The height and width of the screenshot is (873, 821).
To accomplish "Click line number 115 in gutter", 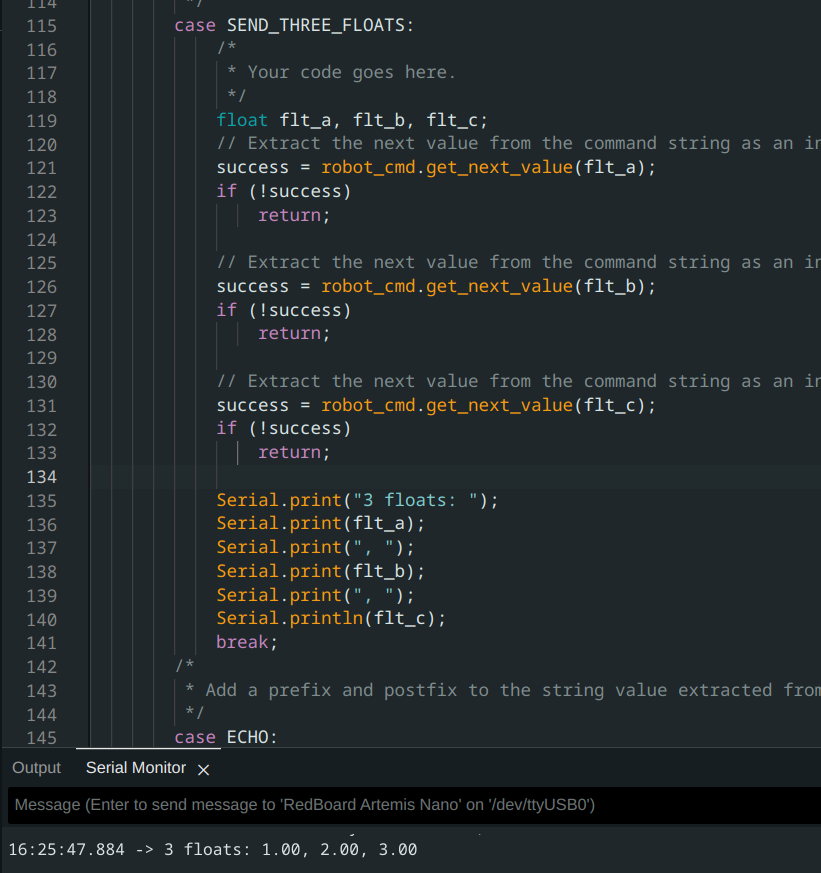I will tap(42, 26).
